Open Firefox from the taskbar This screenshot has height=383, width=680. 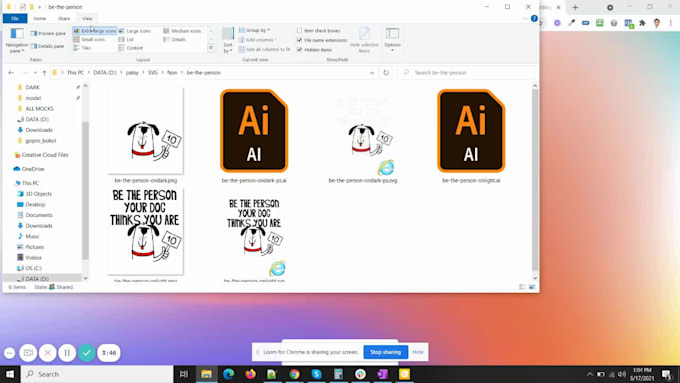pos(250,374)
